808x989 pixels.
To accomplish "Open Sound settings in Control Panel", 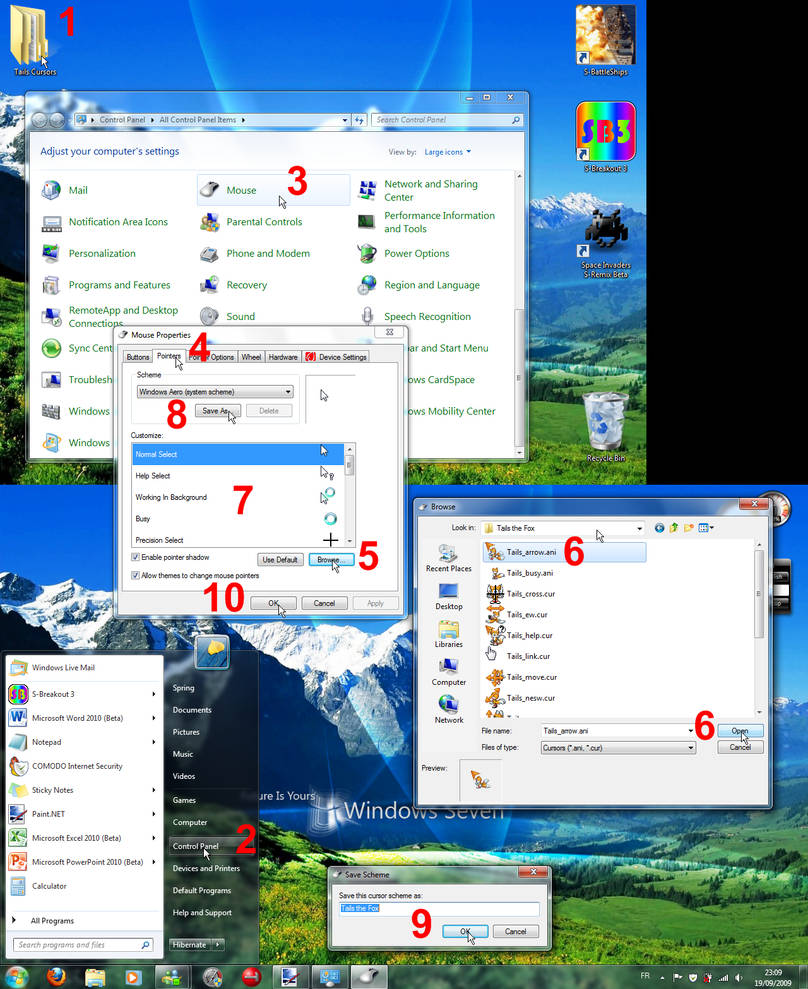I will tap(228, 316).
